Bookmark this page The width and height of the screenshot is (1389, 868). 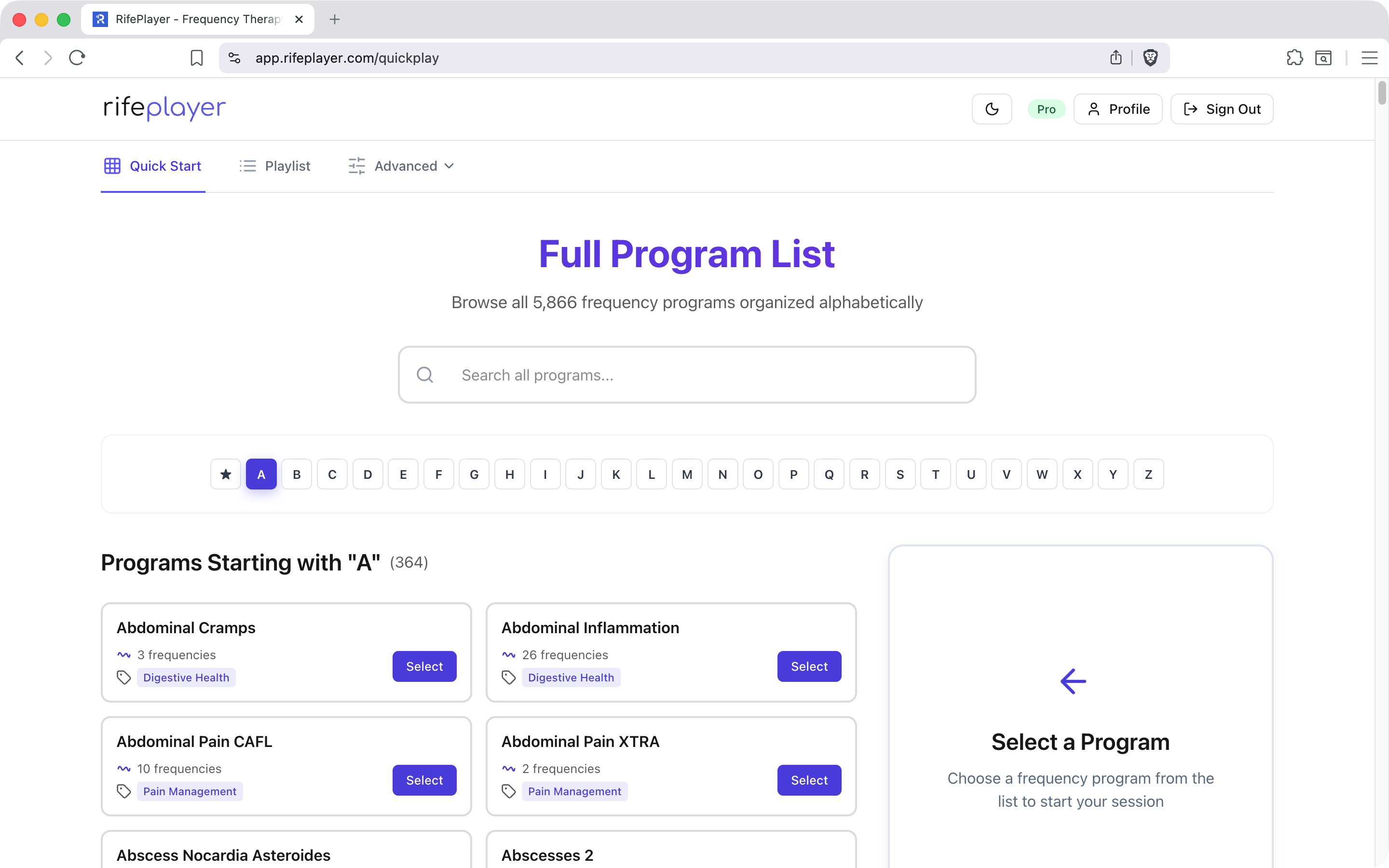click(196, 58)
